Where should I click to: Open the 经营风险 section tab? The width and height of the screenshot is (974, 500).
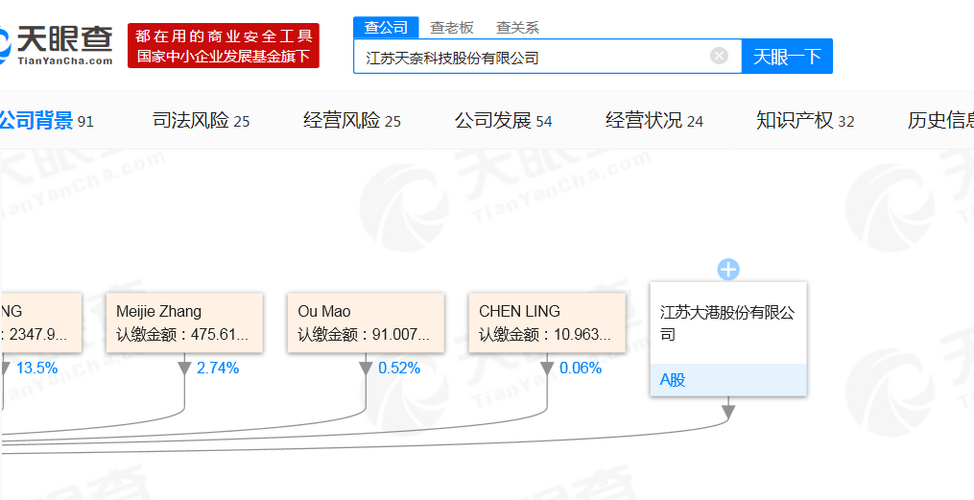click(x=352, y=120)
